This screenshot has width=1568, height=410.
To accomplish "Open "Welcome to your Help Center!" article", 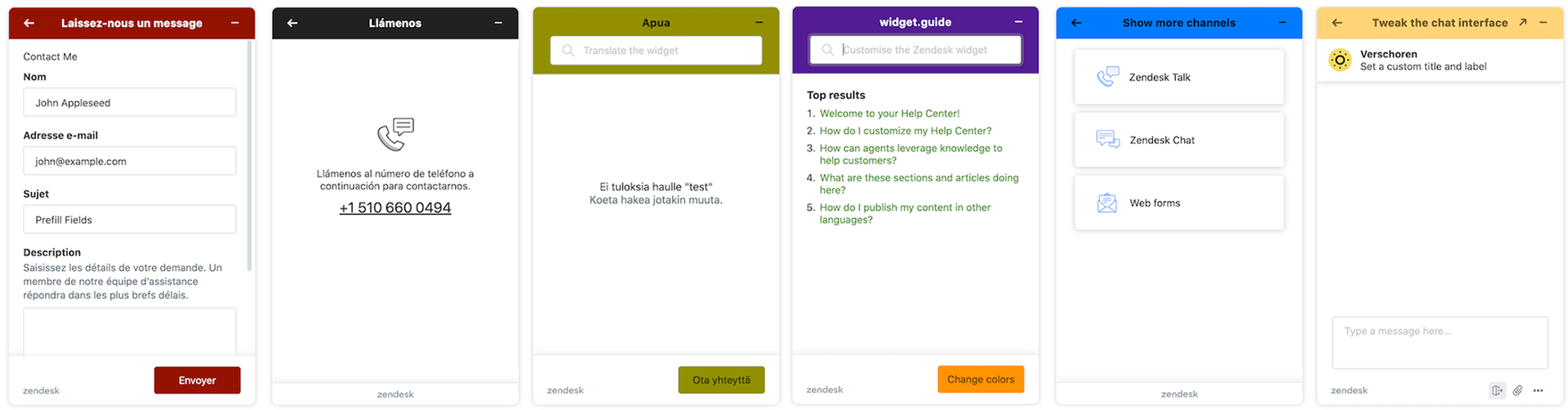I will tap(889, 114).
